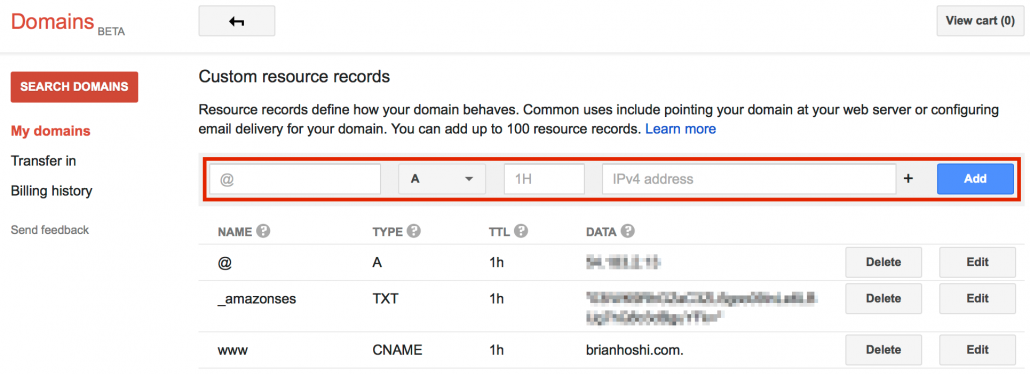Click the plus icon beside IPv4 field
The height and width of the screenshot is (374, 1030).
click(908, 179)
